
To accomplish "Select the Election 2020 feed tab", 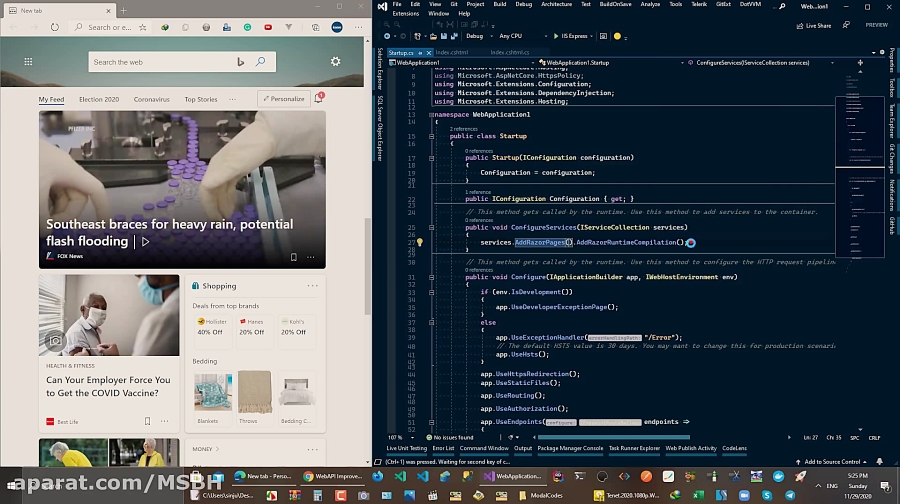I will pos(99,99).
